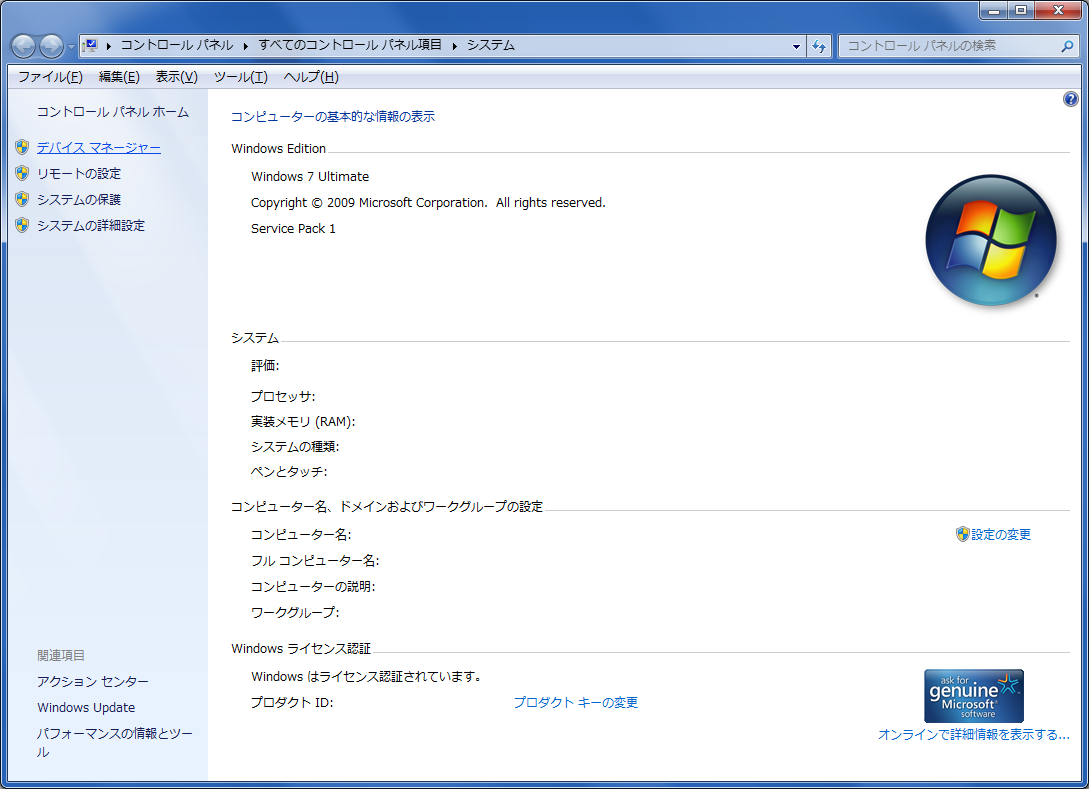1089x789 pixels.
Task: Open the 編集(E) menu
Action: click(x=119, y=77)
